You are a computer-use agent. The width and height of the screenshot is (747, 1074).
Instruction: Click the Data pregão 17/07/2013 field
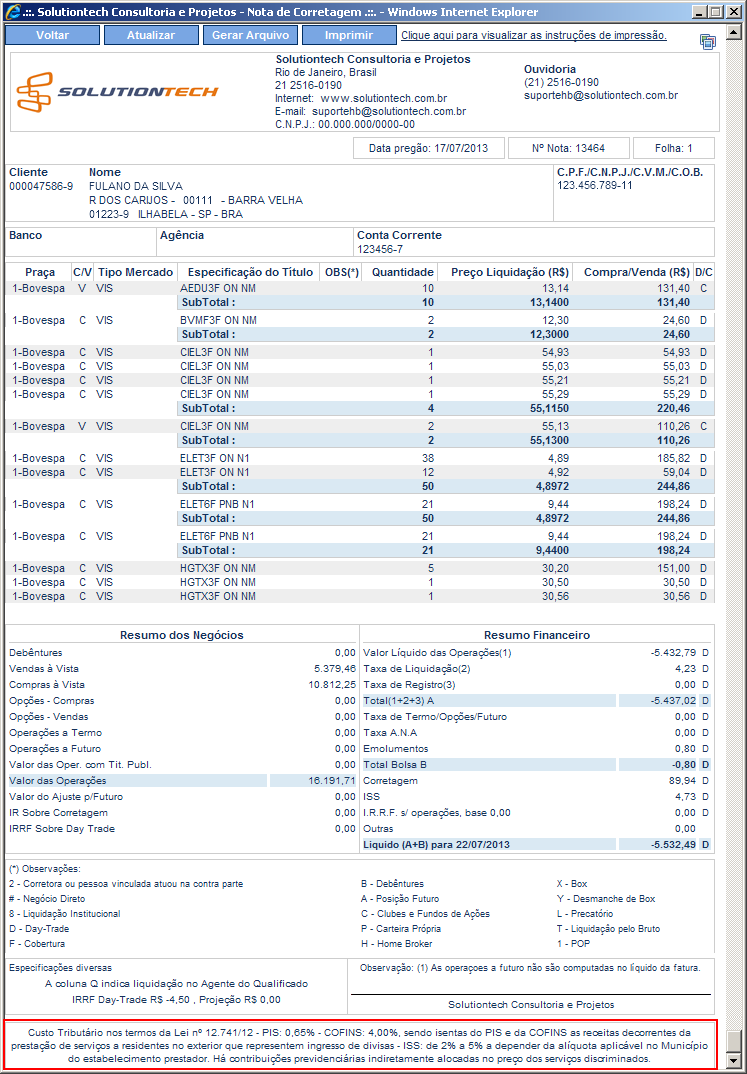pos(429,148)
